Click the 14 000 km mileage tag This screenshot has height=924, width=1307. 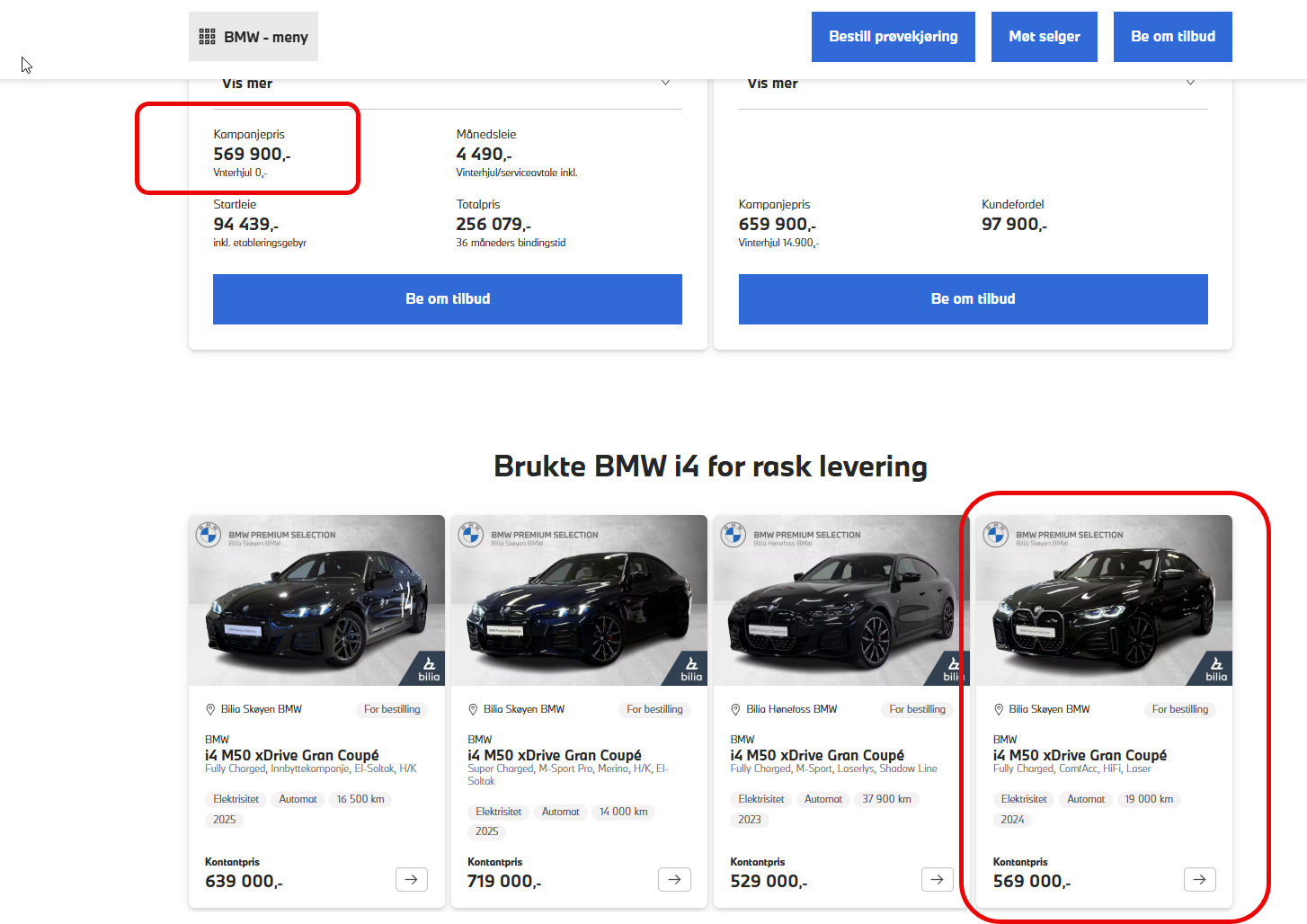(x=624, y=812)
